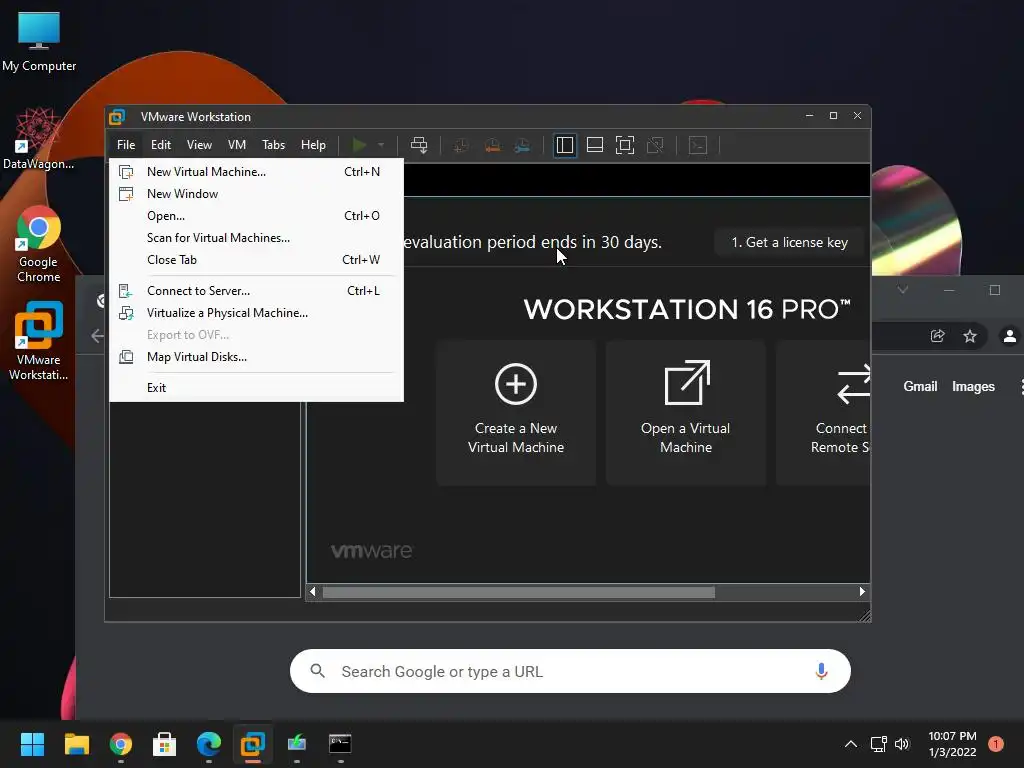Screen dimensions: 1024x768
Task: Open Microsoft Edge from the taskbar
Action: click(208, 744)
